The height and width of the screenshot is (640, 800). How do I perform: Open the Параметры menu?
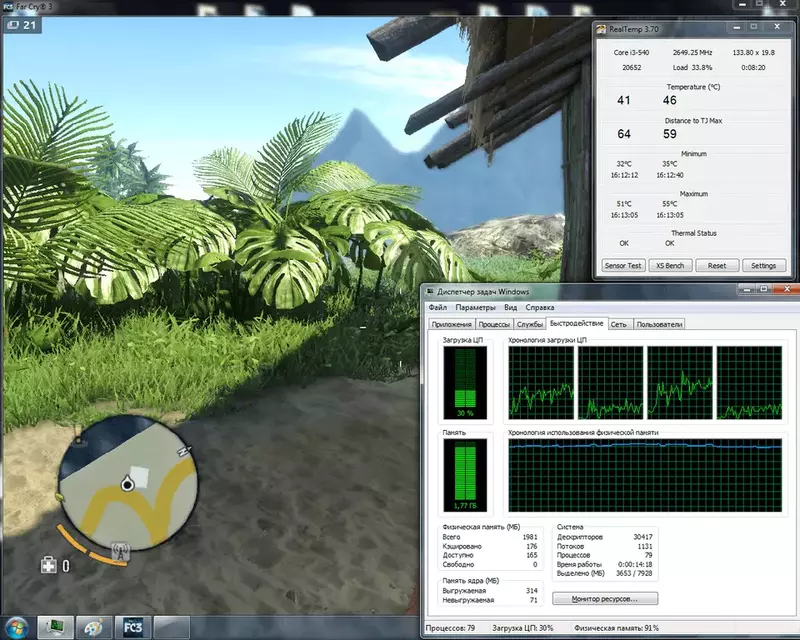(x=475, y=307)
